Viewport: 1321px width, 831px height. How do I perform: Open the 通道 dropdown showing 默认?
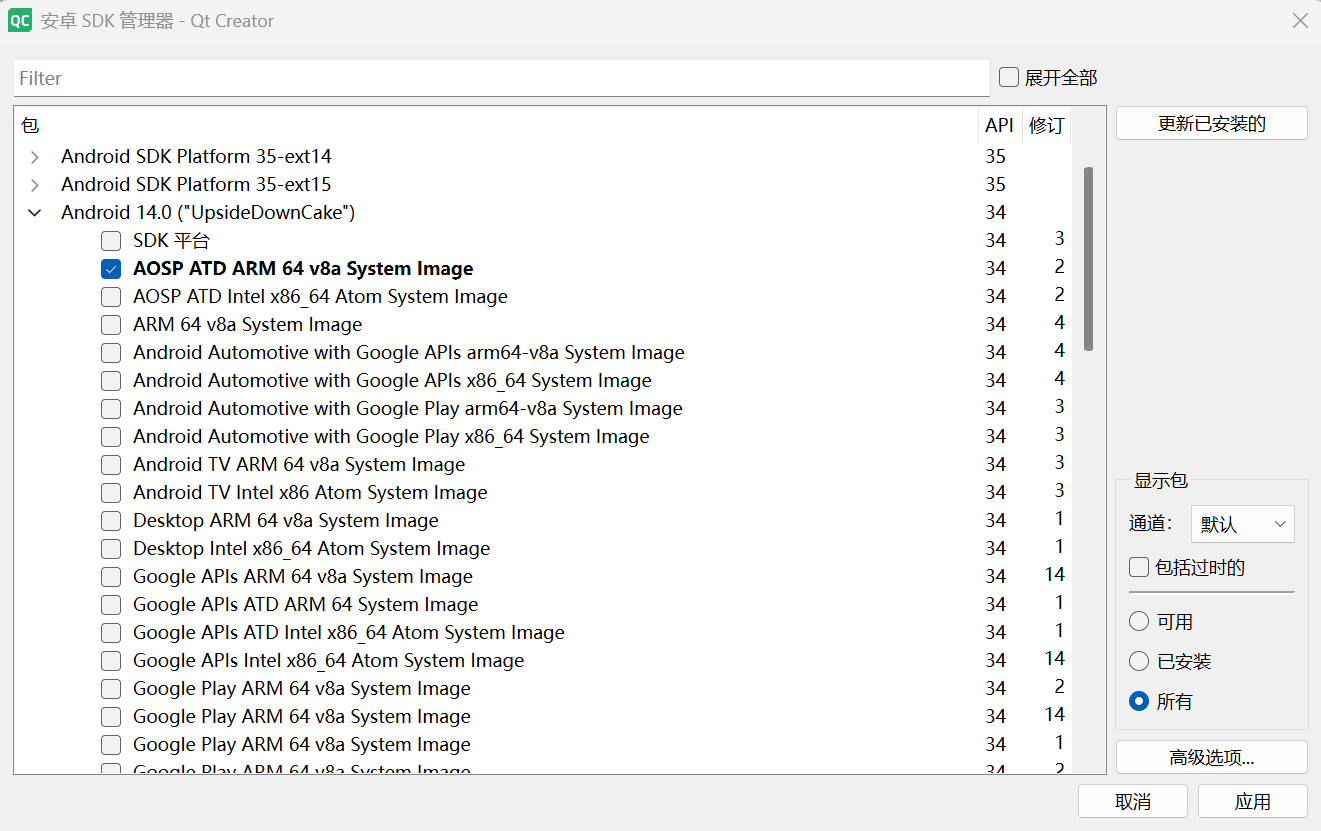pos(1242,524)
